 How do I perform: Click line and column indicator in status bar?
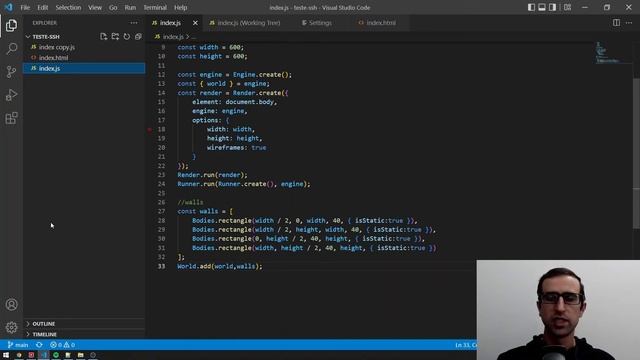[466, 345]
